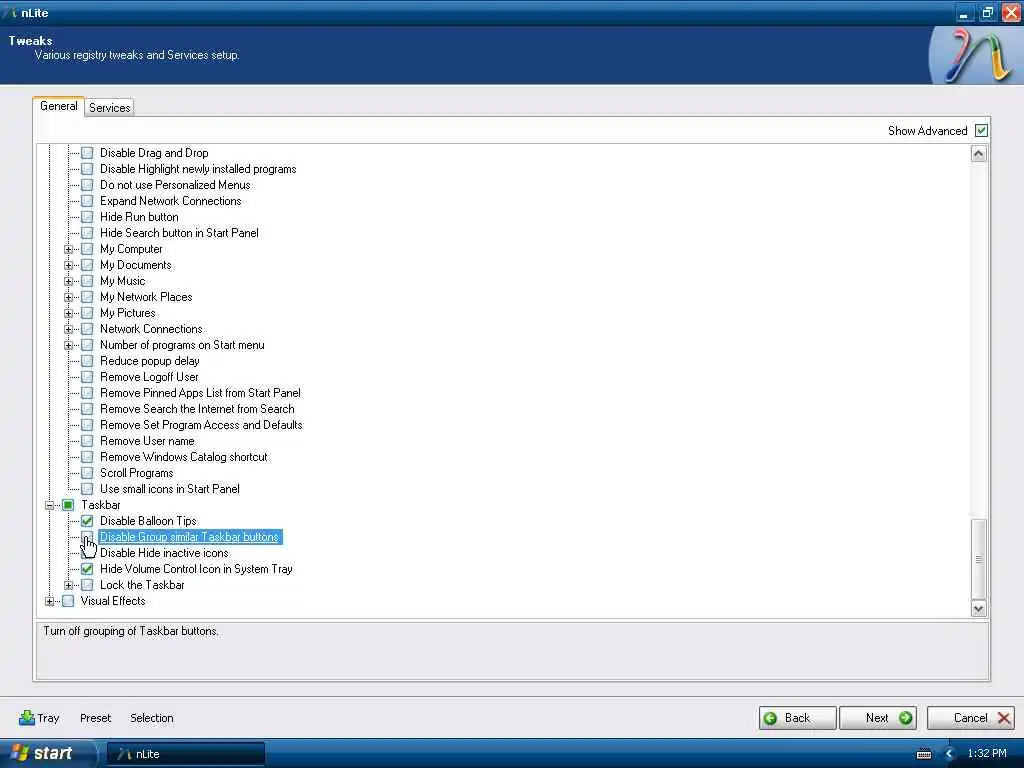The image size is (1024, 768).
Task: Collapse the Taskbar tree group
Action: click(x=49, y=505)
